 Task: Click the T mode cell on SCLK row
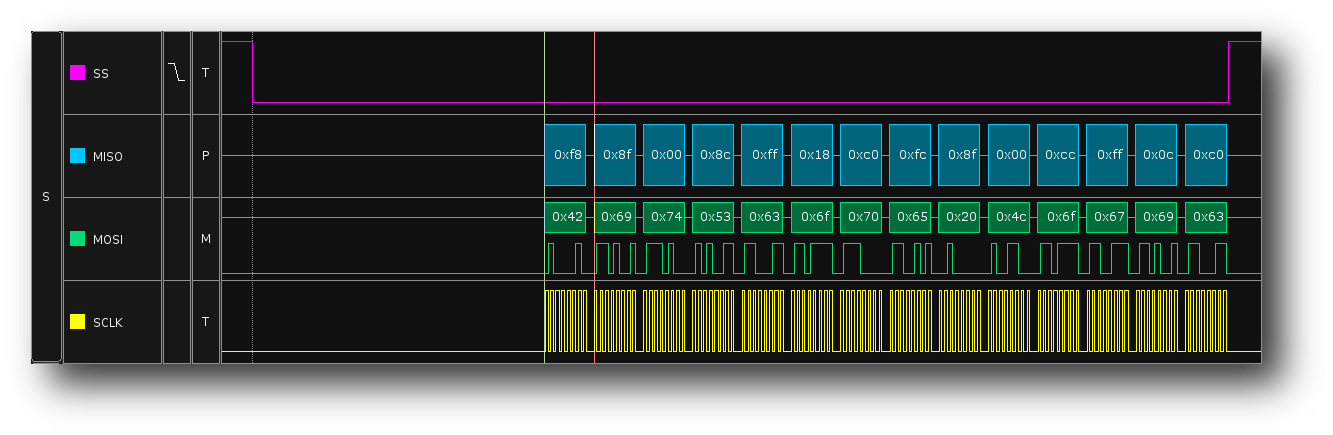(205, 322)
